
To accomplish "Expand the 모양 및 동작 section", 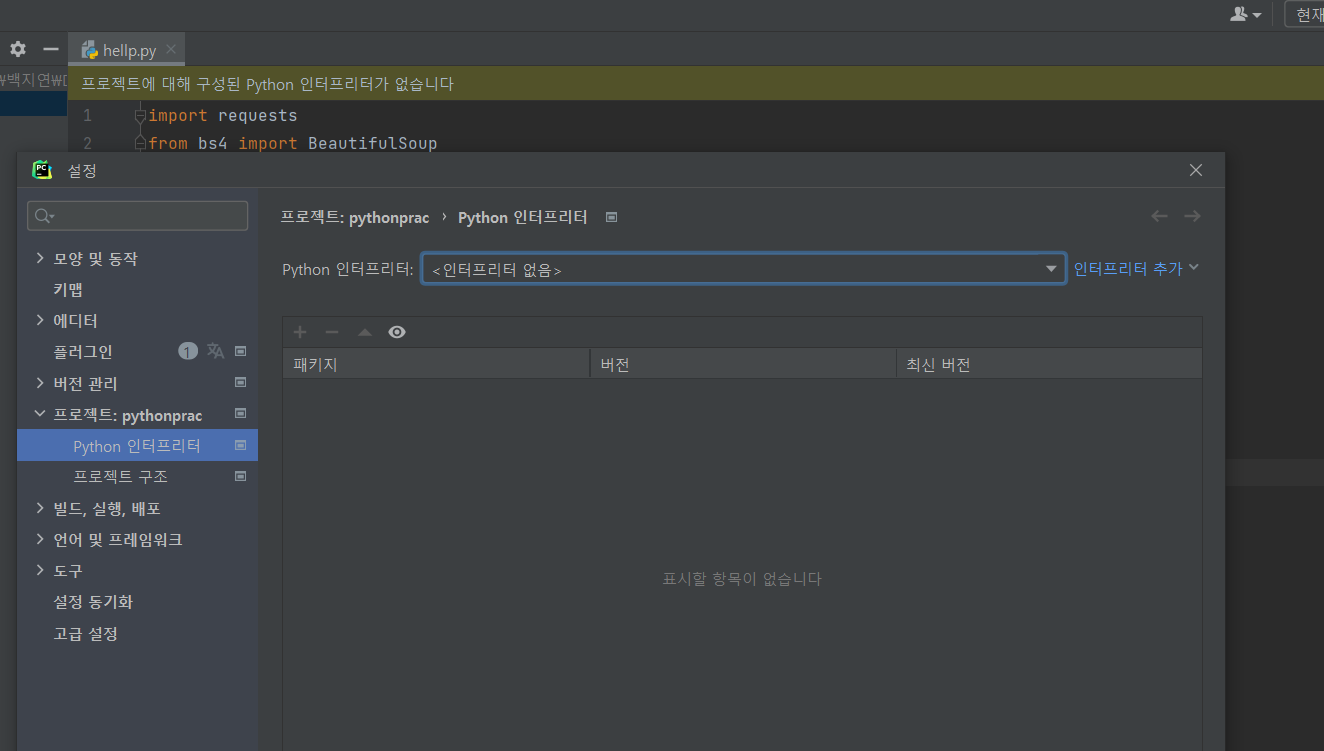I will tap(40, 258).
